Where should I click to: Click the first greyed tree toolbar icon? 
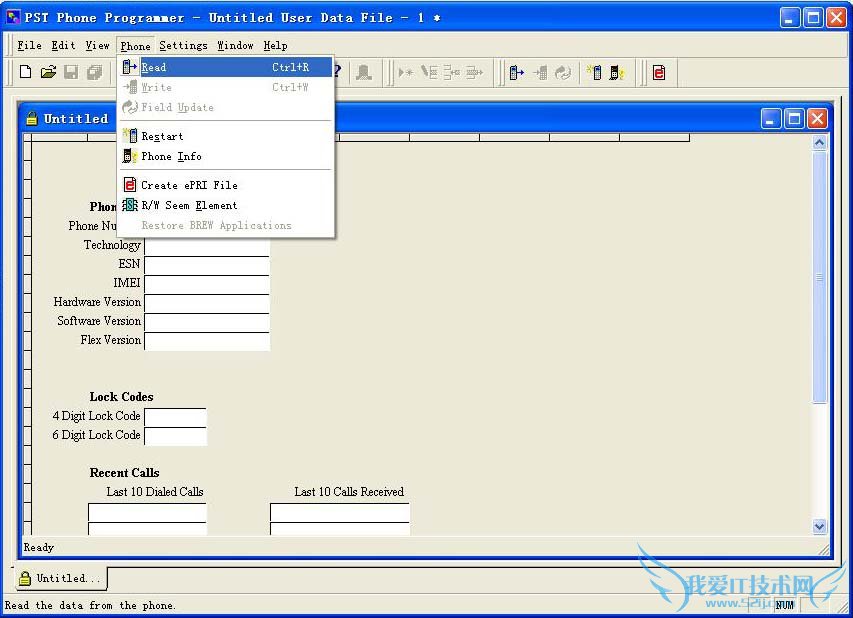[x=406, y=72]
